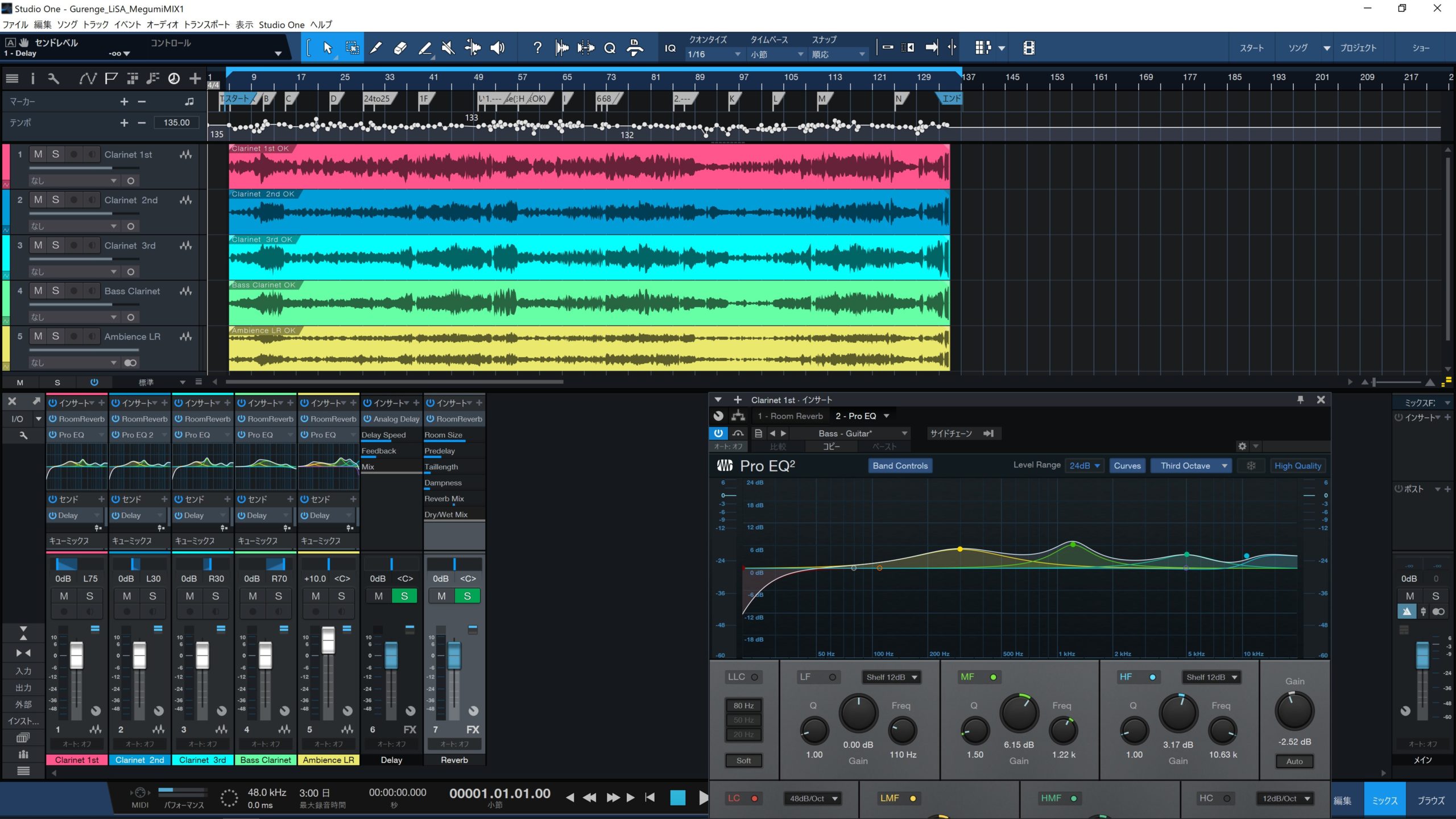Click the Ambience LR channel fader
This screenshot has height=819, width=1456.
pyautogui.click(x=328, y=640)
